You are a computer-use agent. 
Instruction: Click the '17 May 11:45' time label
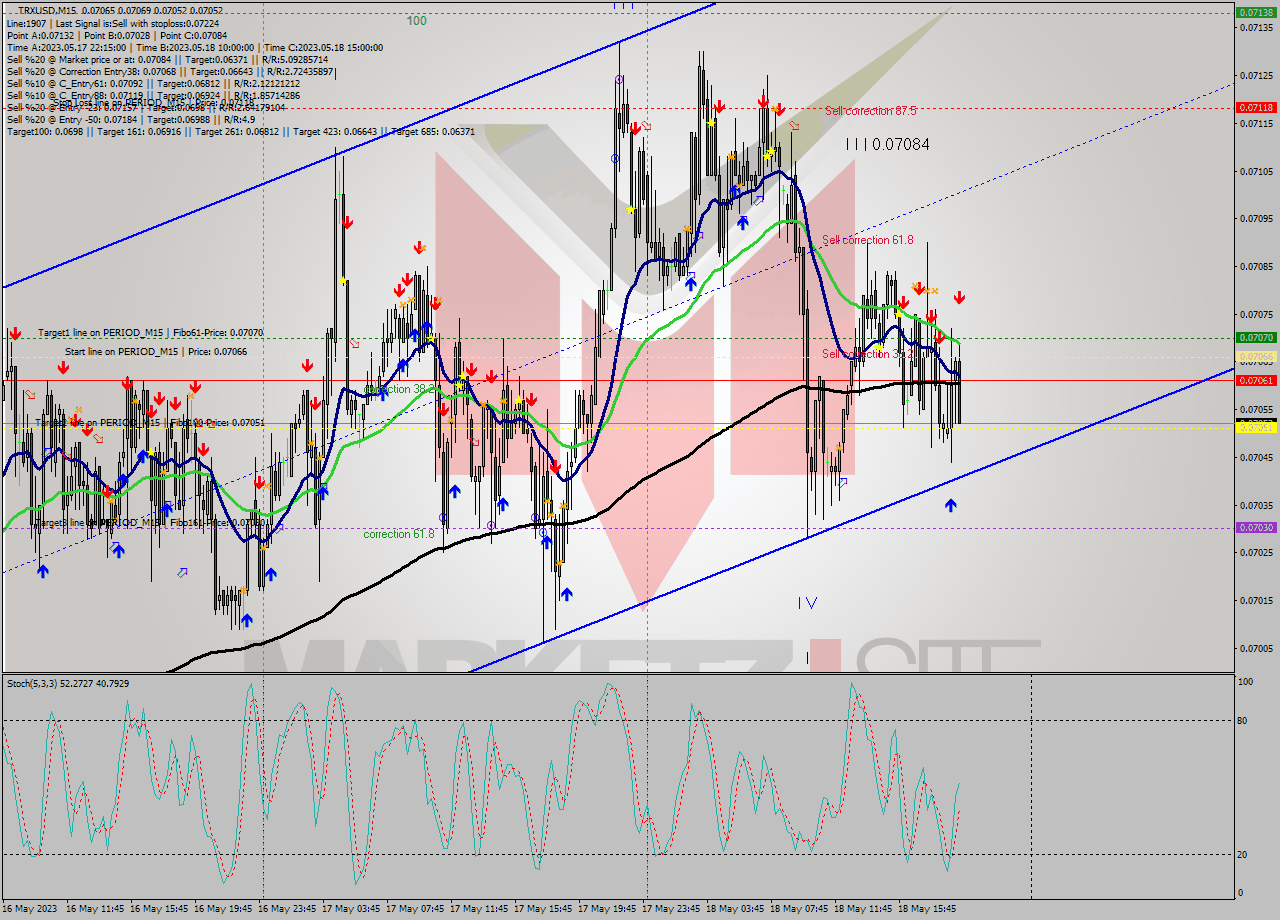point(479,909)
